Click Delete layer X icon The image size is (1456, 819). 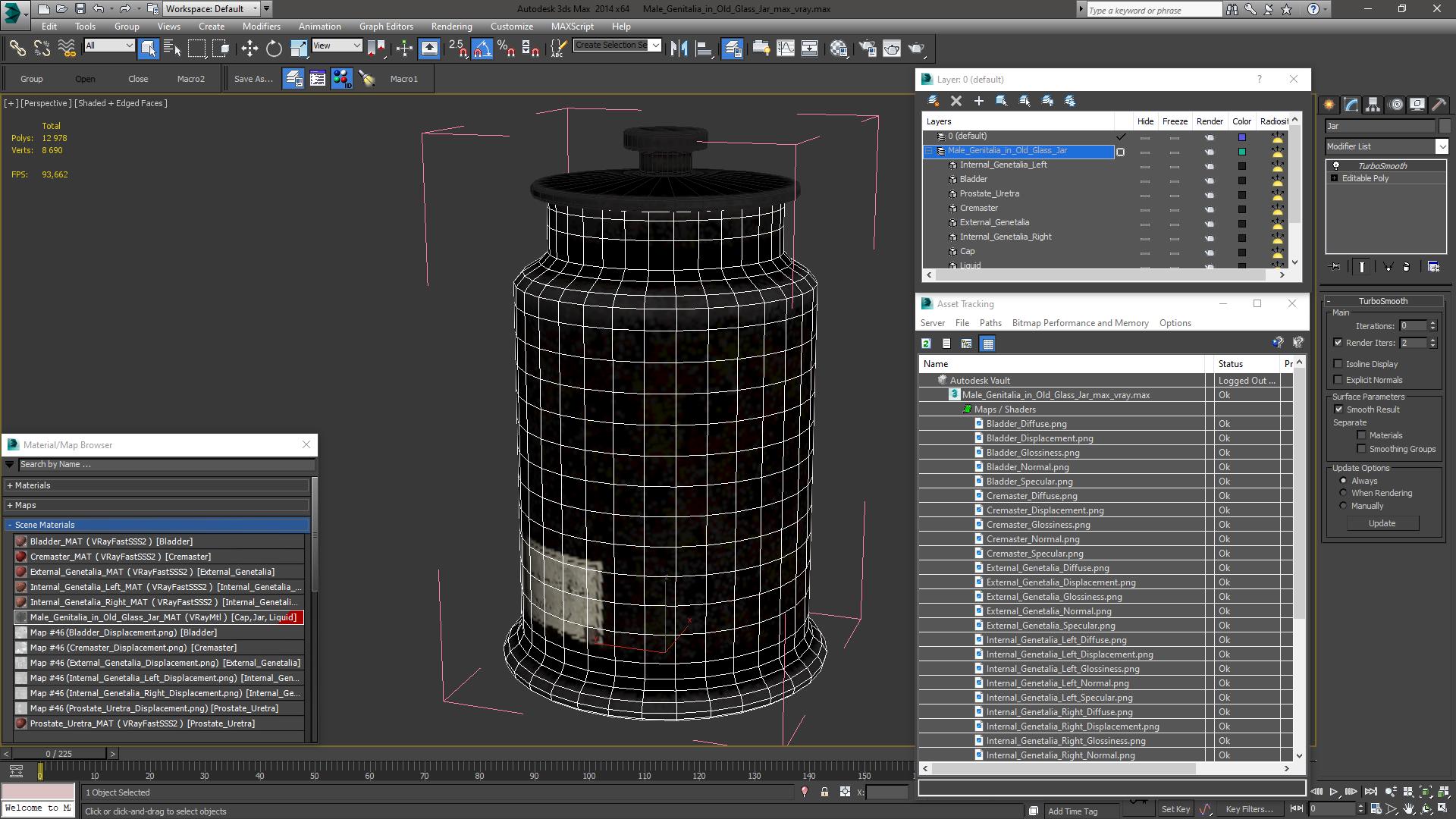point(956,101)
